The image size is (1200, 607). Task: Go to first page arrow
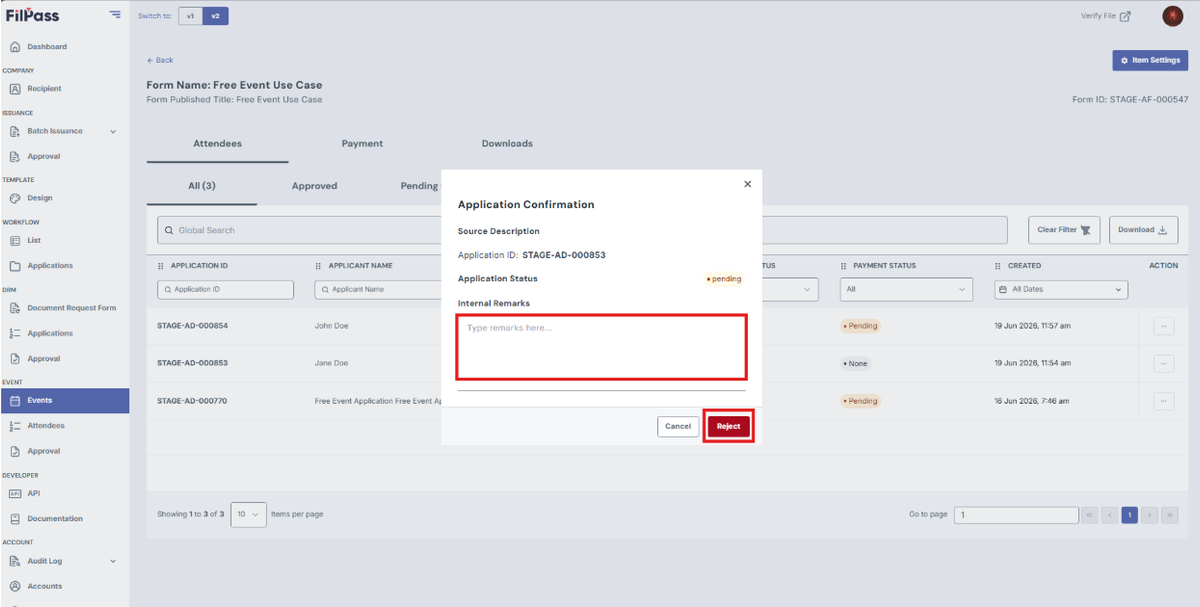coord(1089,515)
